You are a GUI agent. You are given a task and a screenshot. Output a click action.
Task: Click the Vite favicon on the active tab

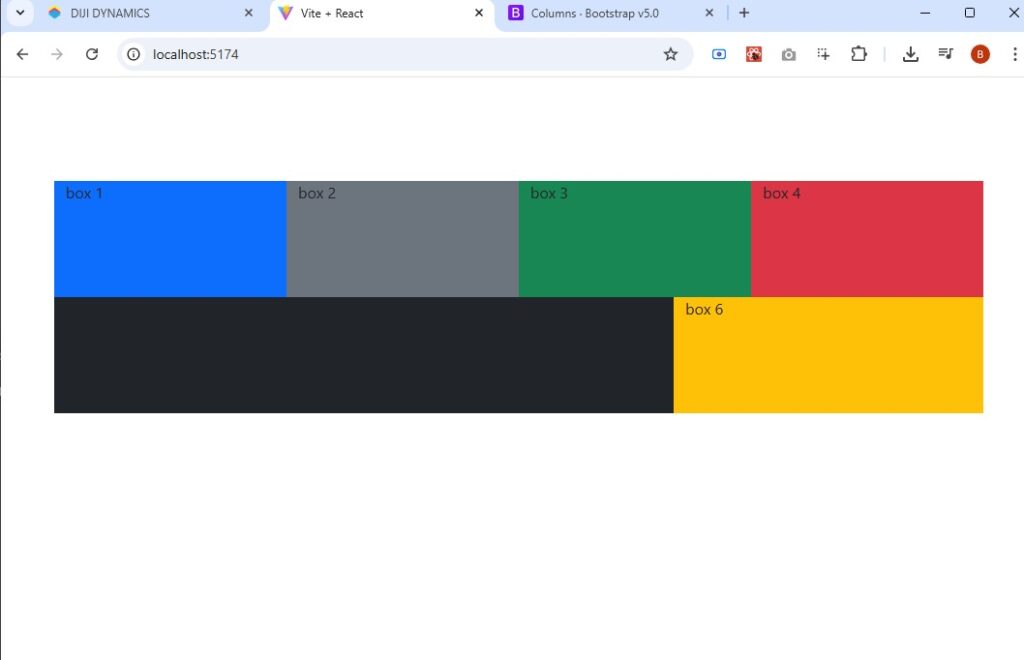click(285, 13)
